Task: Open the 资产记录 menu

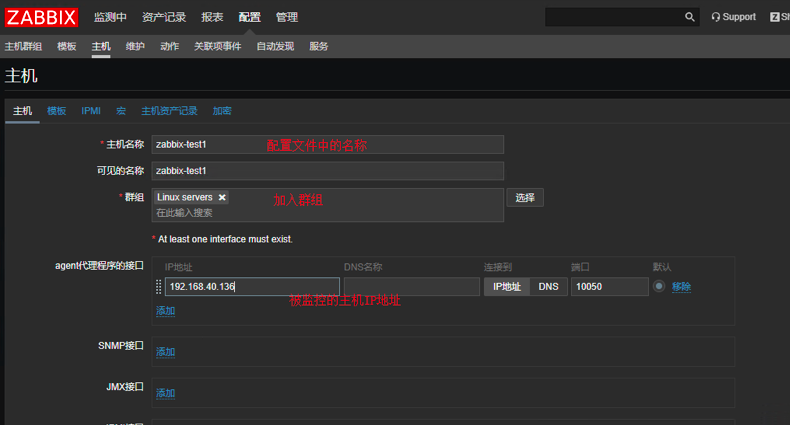Action: pyautogui.click(x=164, y=17)
